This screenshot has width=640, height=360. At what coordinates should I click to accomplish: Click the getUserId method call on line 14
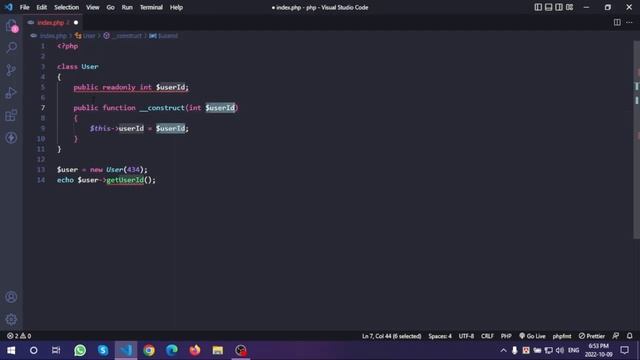125,180
